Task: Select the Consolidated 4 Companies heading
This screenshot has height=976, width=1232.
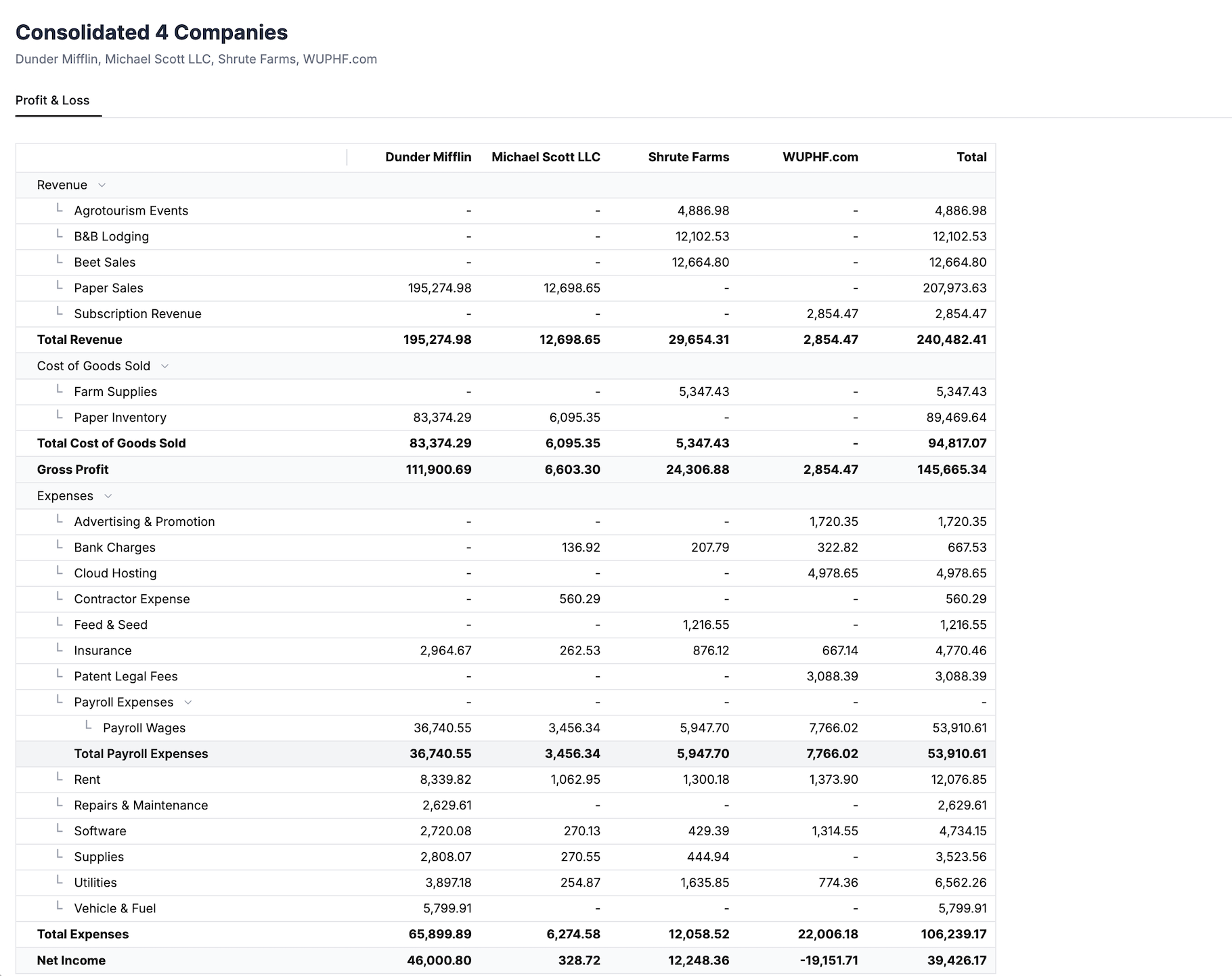Action: (152, 32)
